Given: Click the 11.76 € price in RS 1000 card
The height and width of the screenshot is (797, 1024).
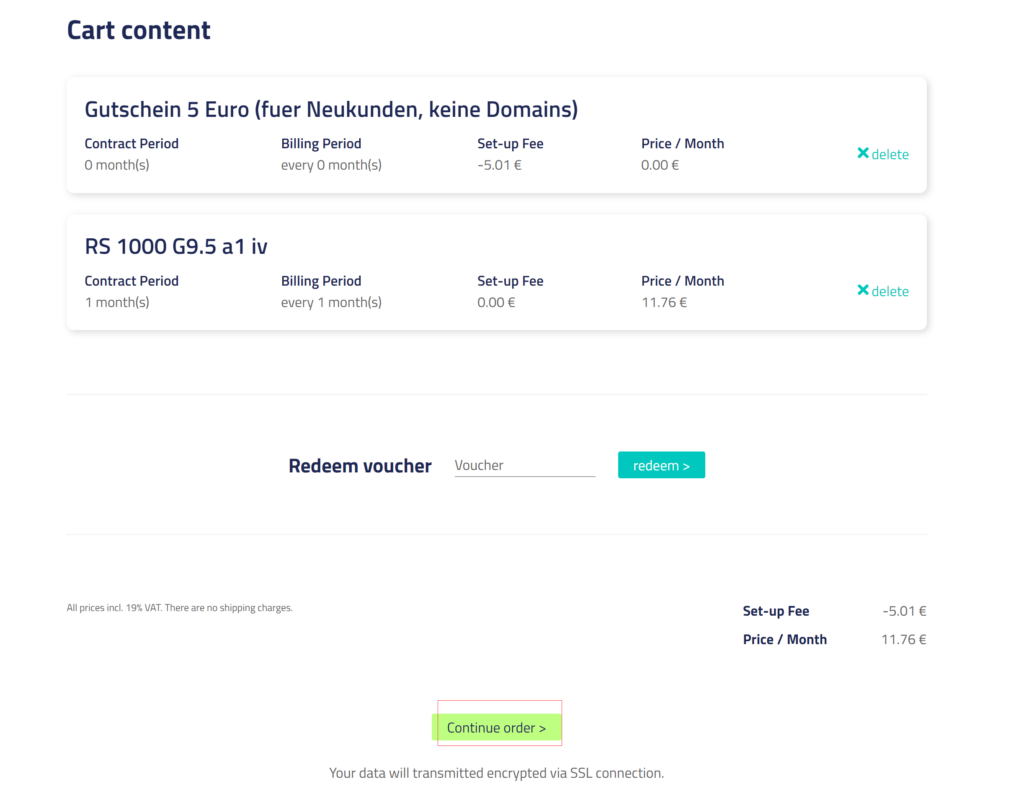Looking at the screenshot, I should [x=664, y=302].
